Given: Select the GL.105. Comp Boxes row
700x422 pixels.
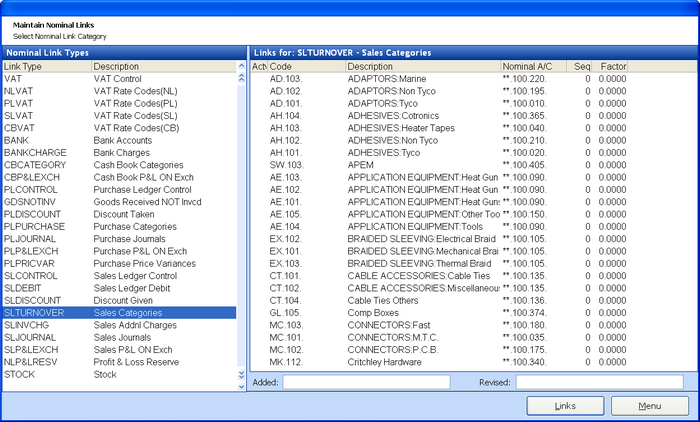Looking at the screenshot, I should [440, 312].
